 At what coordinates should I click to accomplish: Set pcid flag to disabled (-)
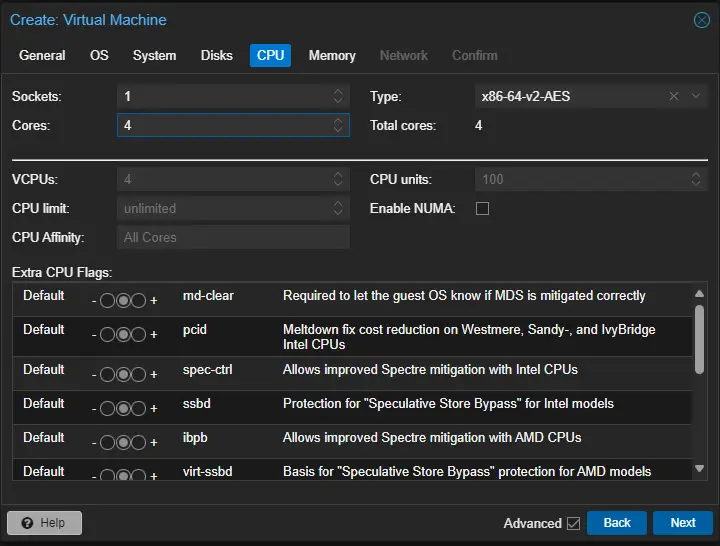(107, 334)
